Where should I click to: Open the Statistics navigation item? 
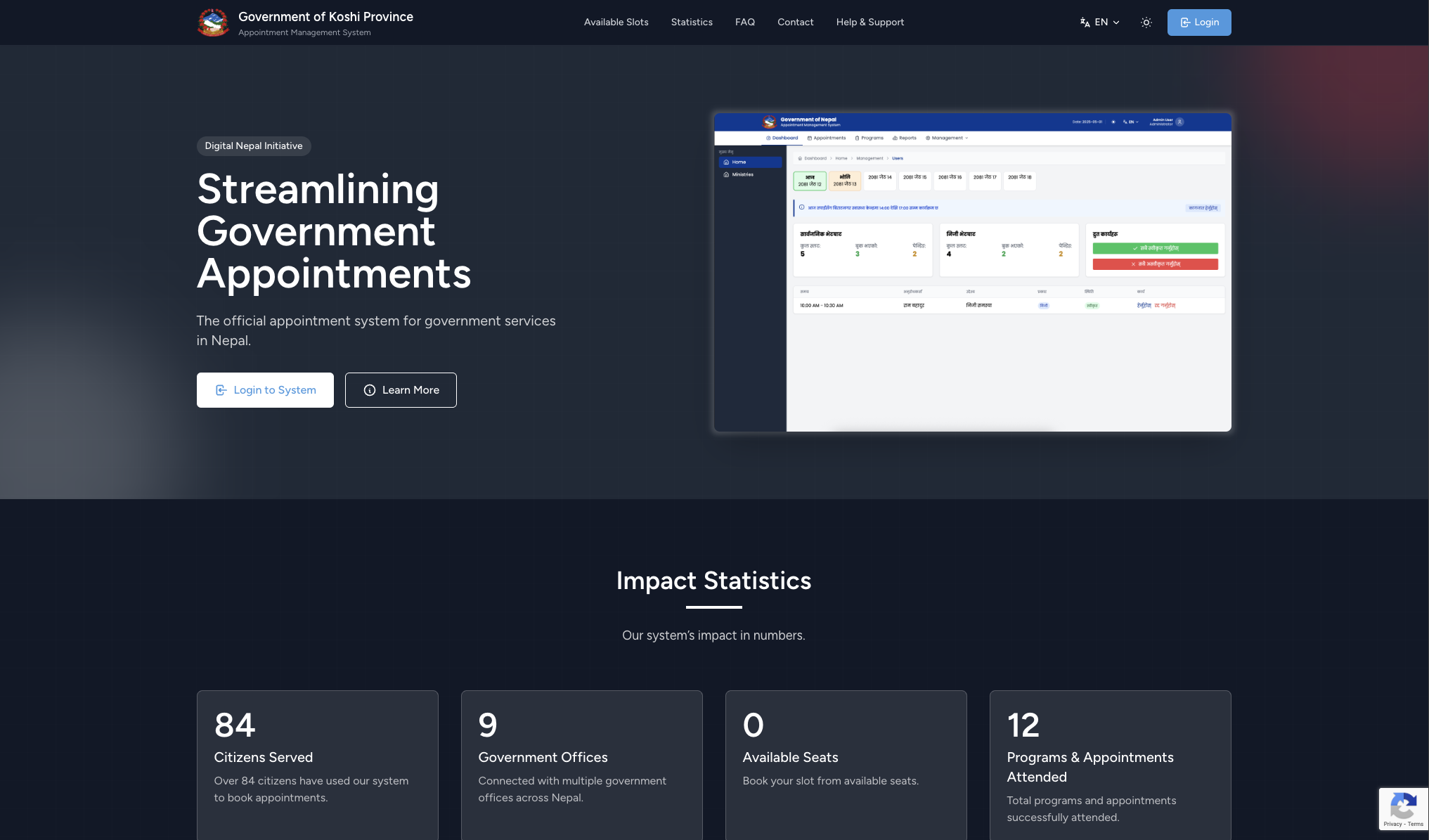692,22
